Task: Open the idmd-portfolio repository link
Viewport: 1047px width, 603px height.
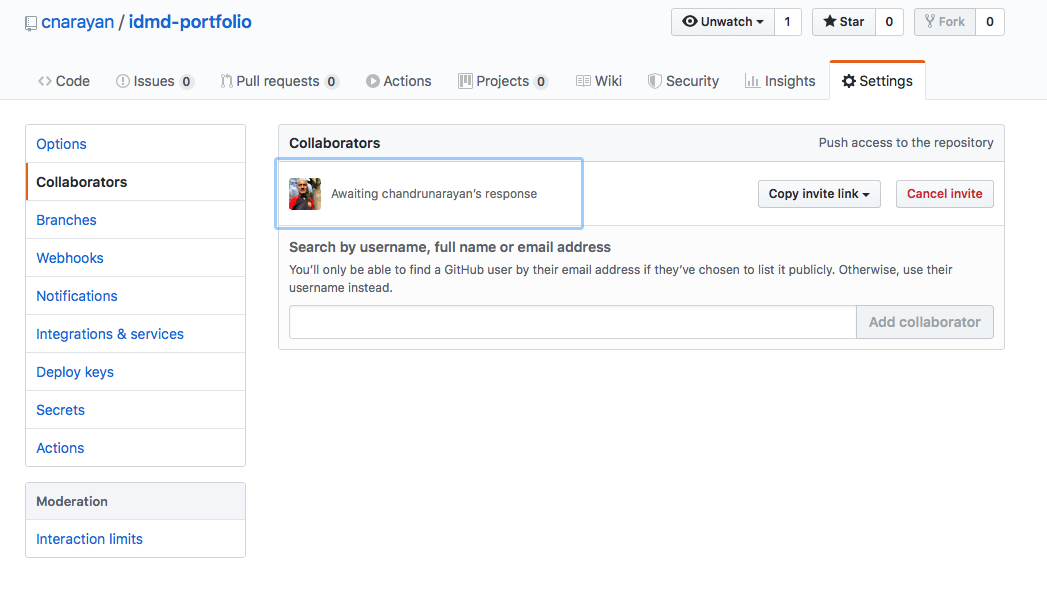Action: click(190, 22)
